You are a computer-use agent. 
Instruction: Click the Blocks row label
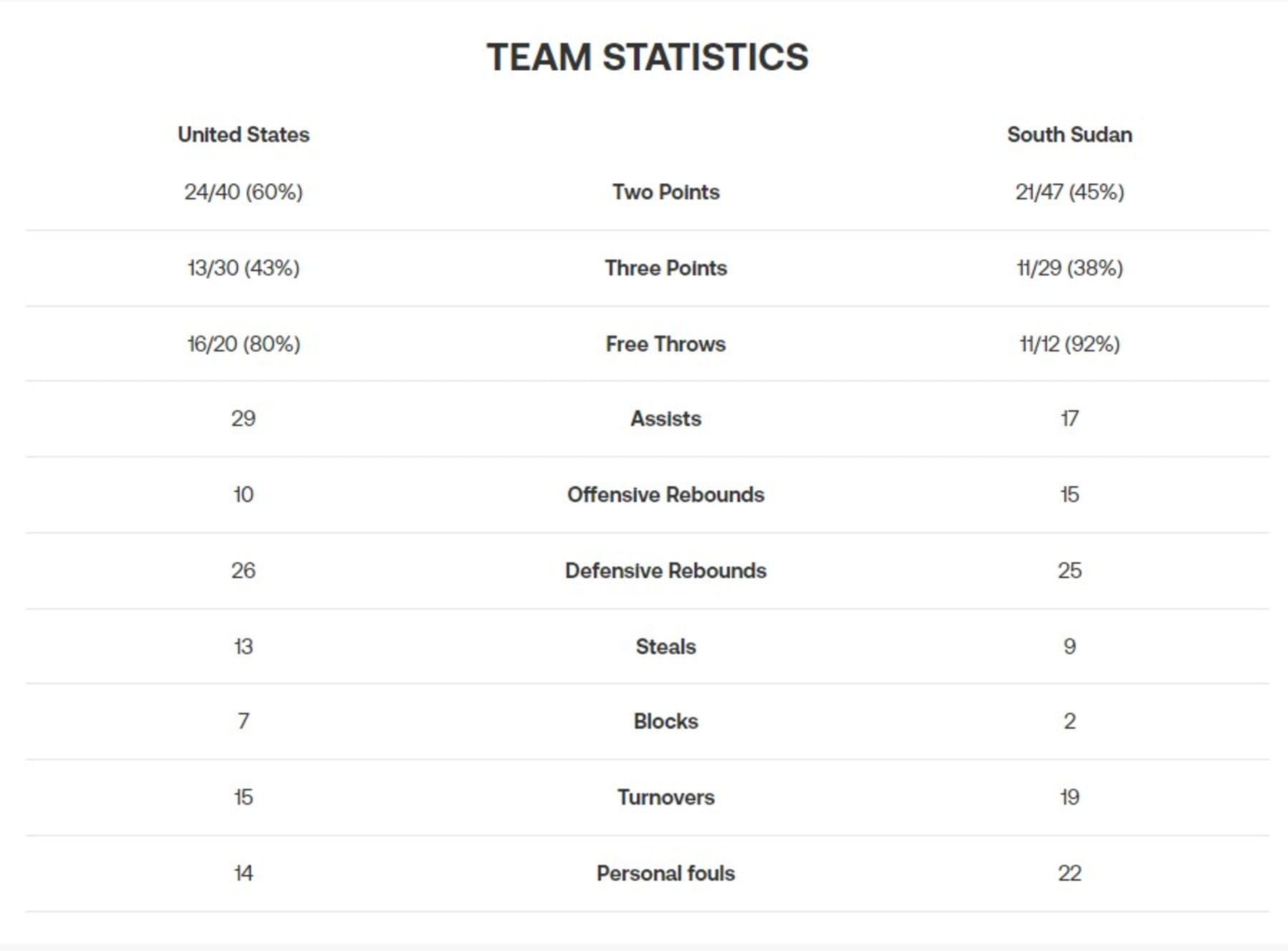click(665, 721)
